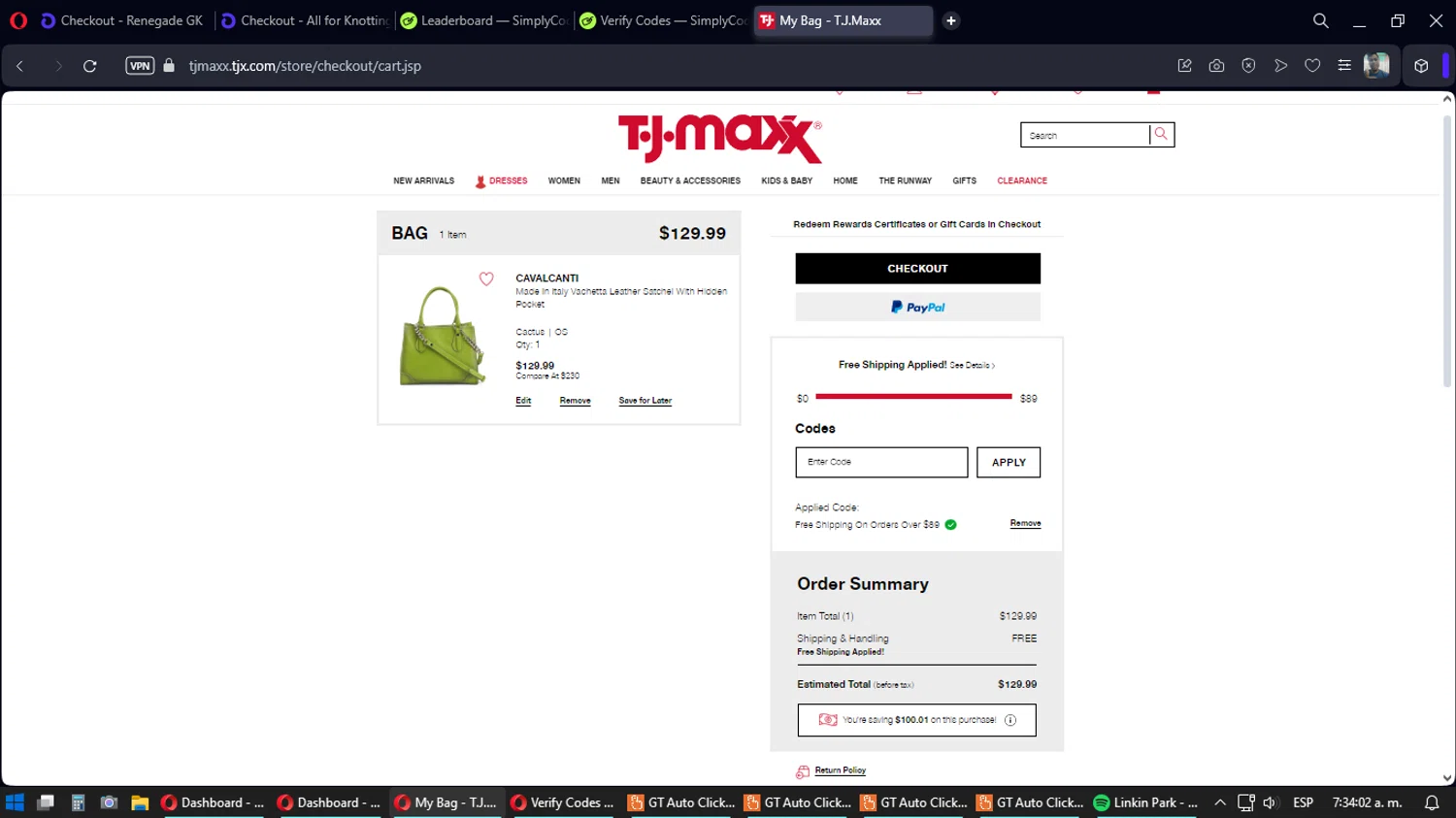Open the savings info circle icon
The width and height of the screenshot is (1456, 818).
(x=1010, y=720)
